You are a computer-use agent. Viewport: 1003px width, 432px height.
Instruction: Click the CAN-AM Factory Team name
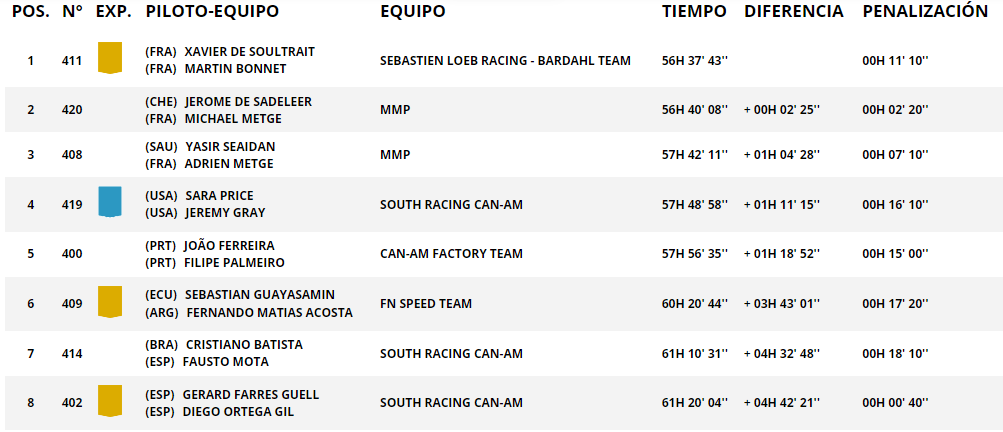(451, 253)
